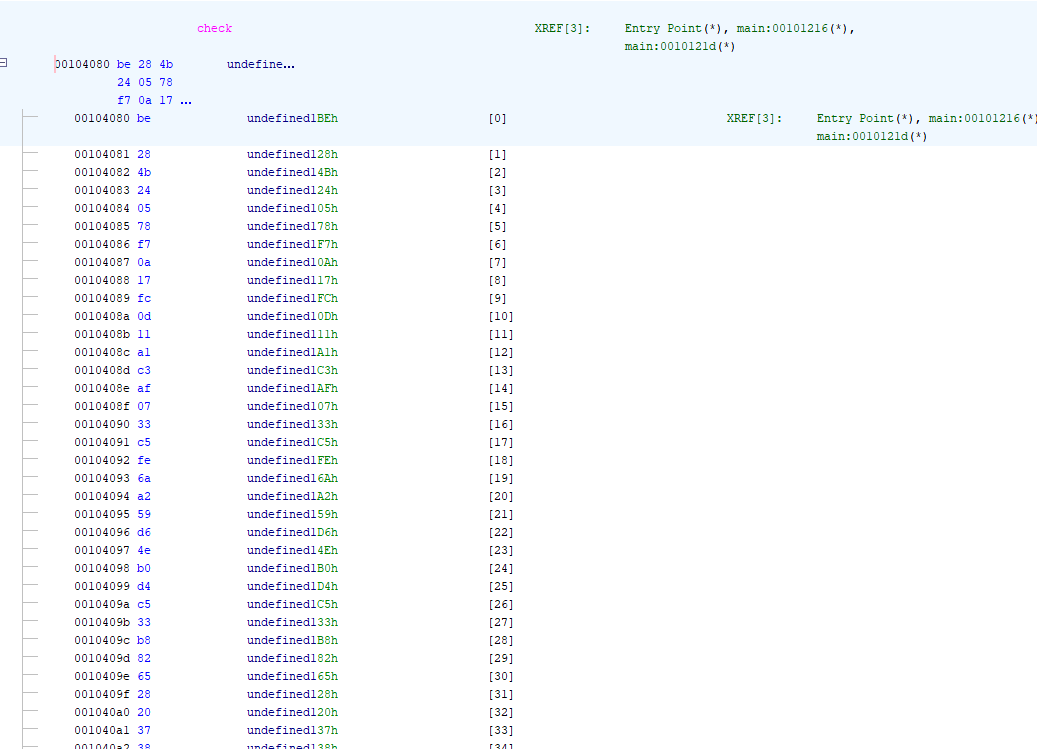Image resolution: width=1041 pixels, height=749 pixels.
Task: Select address 0010408a
Action: (102, 316)
